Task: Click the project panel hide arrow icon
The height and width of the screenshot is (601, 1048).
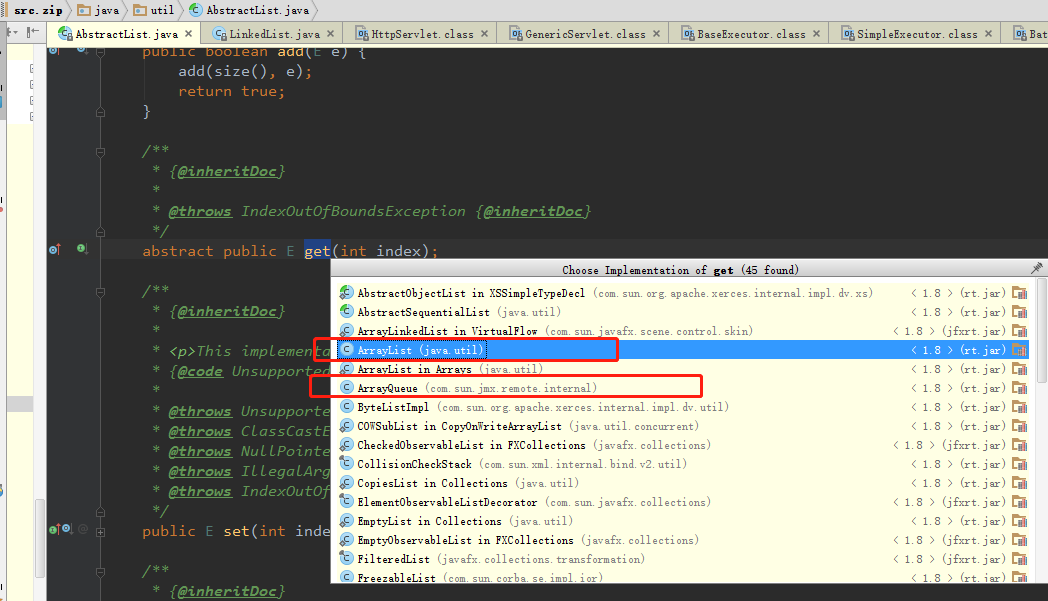Action: (33, 31)
